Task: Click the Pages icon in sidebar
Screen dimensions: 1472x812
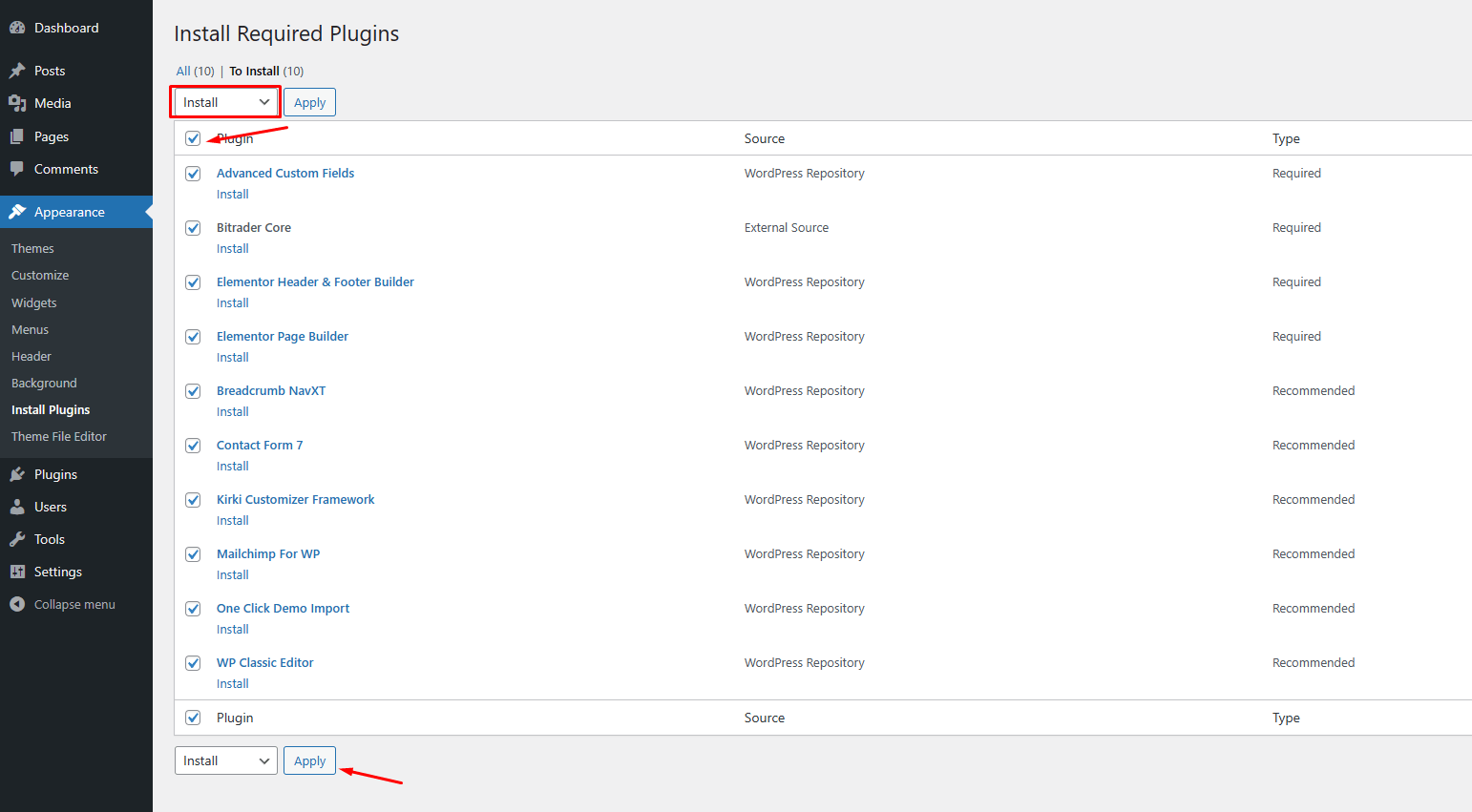Action: (x=17, y=136)
